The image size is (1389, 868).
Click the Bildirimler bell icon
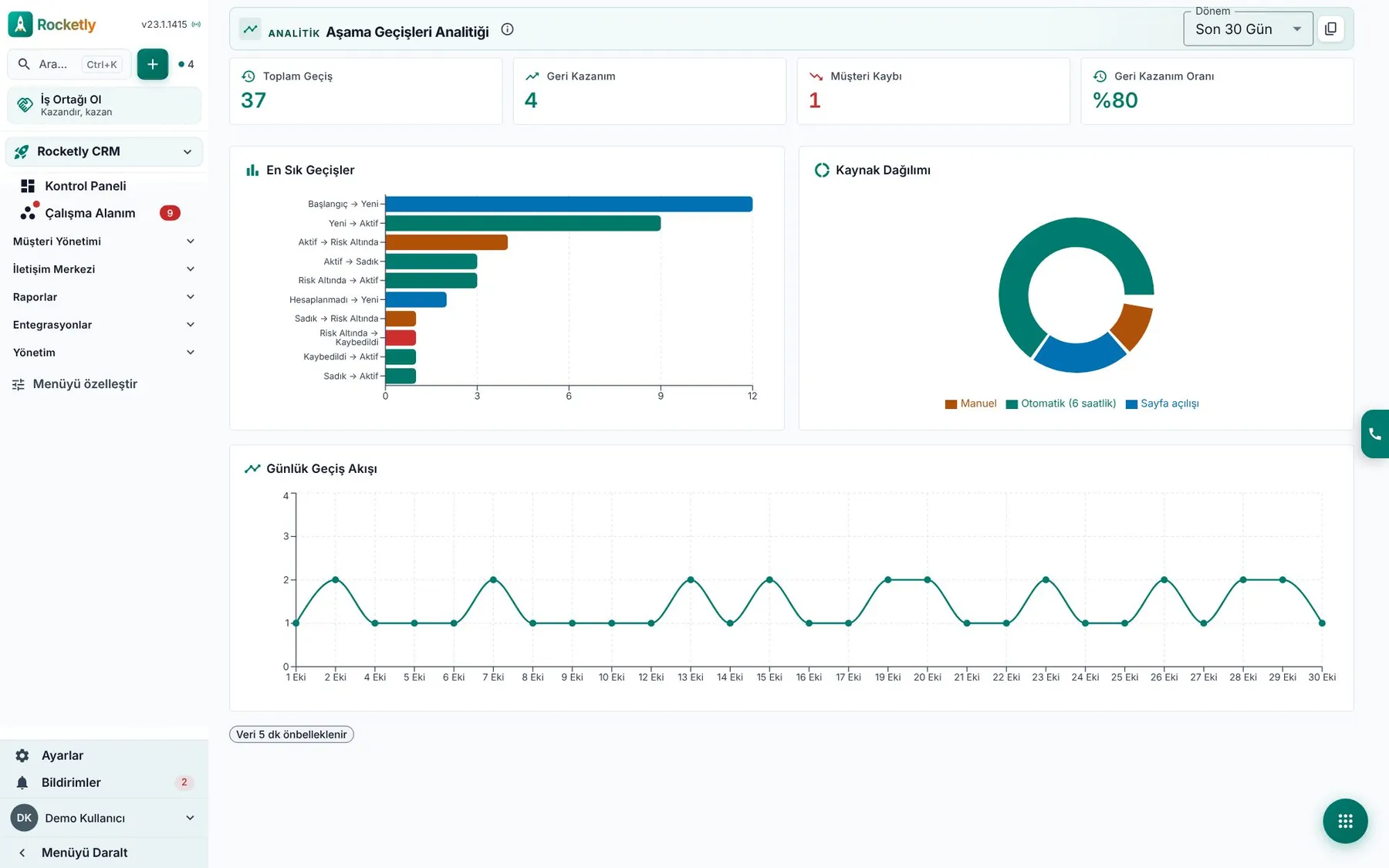coord(22,782)
